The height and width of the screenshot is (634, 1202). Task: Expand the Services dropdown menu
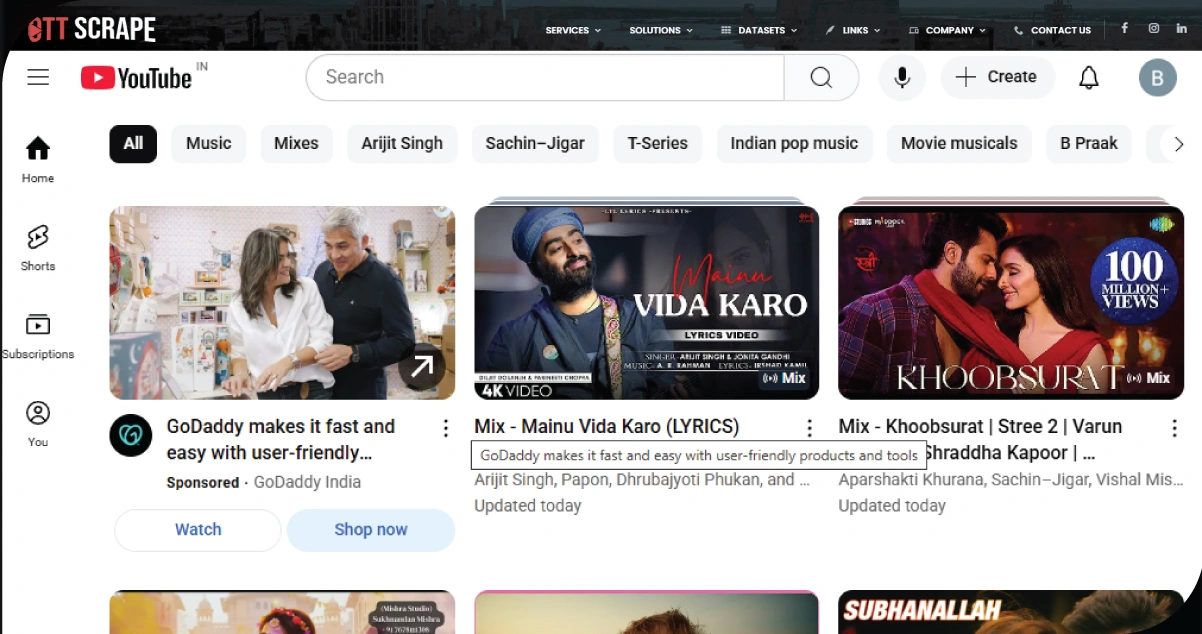[x=573, y=30]
